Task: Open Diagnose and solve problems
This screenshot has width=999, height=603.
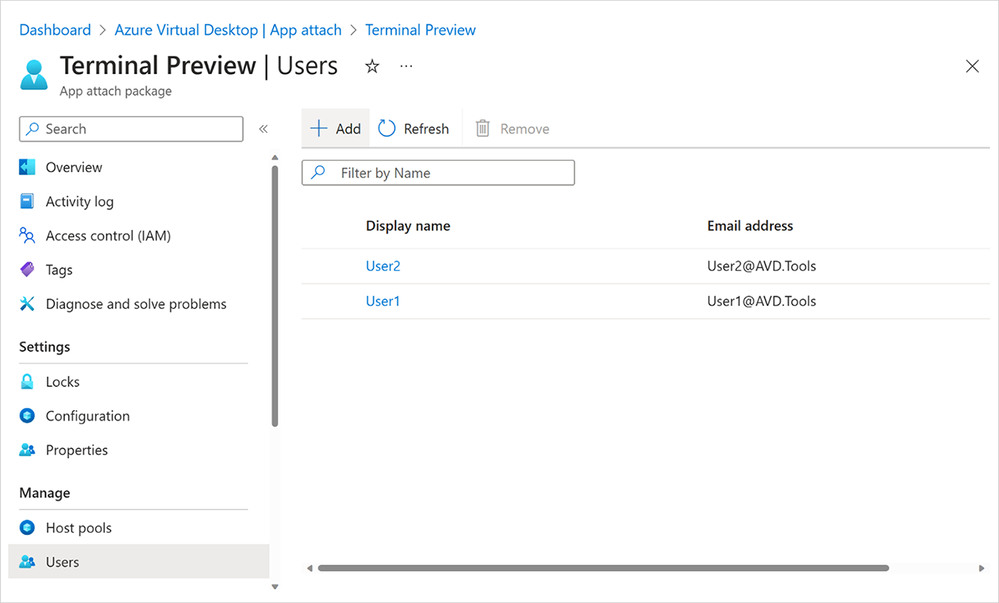Action: pyautogui.click(x=136, y=304)
